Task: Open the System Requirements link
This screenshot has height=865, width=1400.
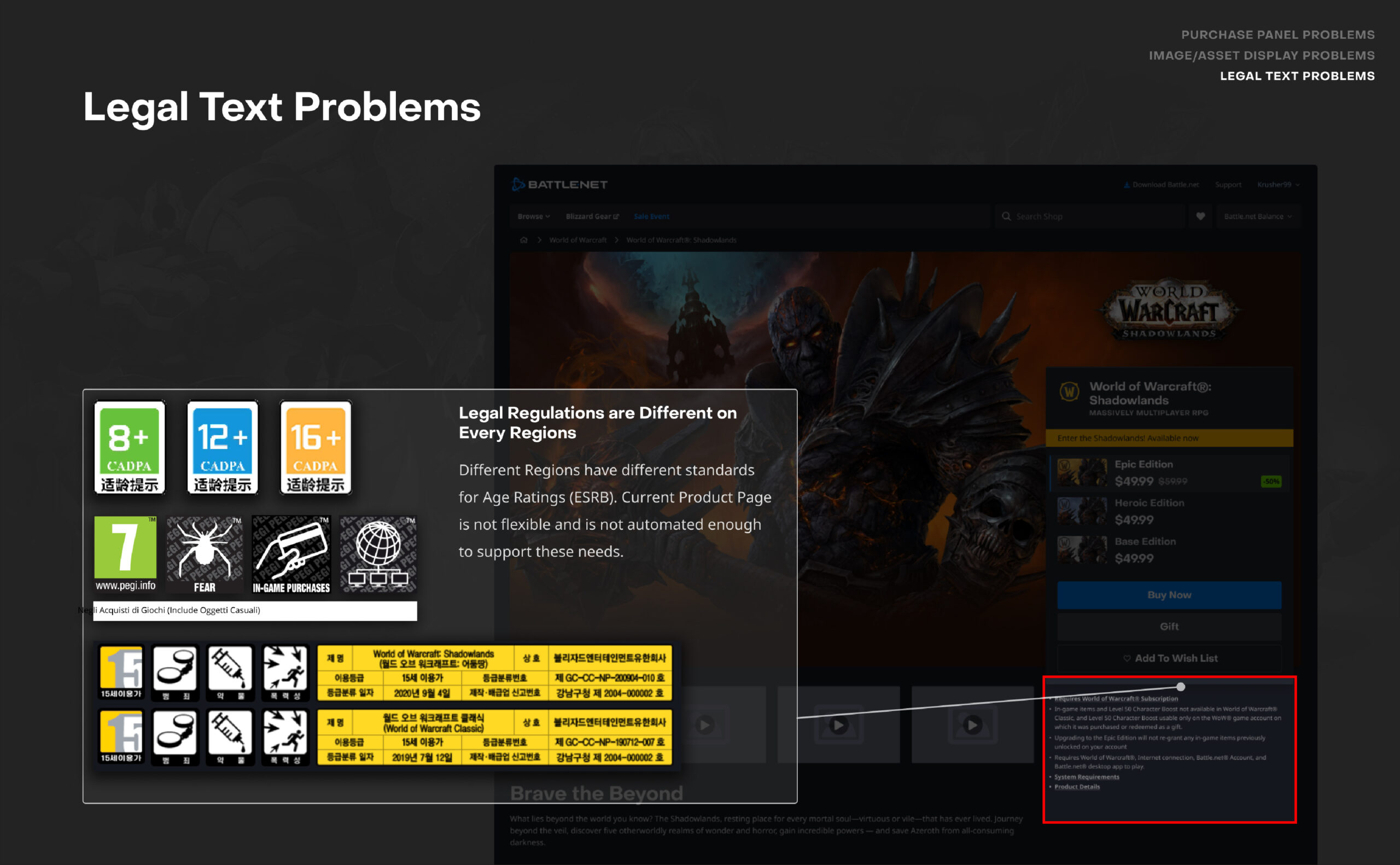Action: tap(1087, 777)
